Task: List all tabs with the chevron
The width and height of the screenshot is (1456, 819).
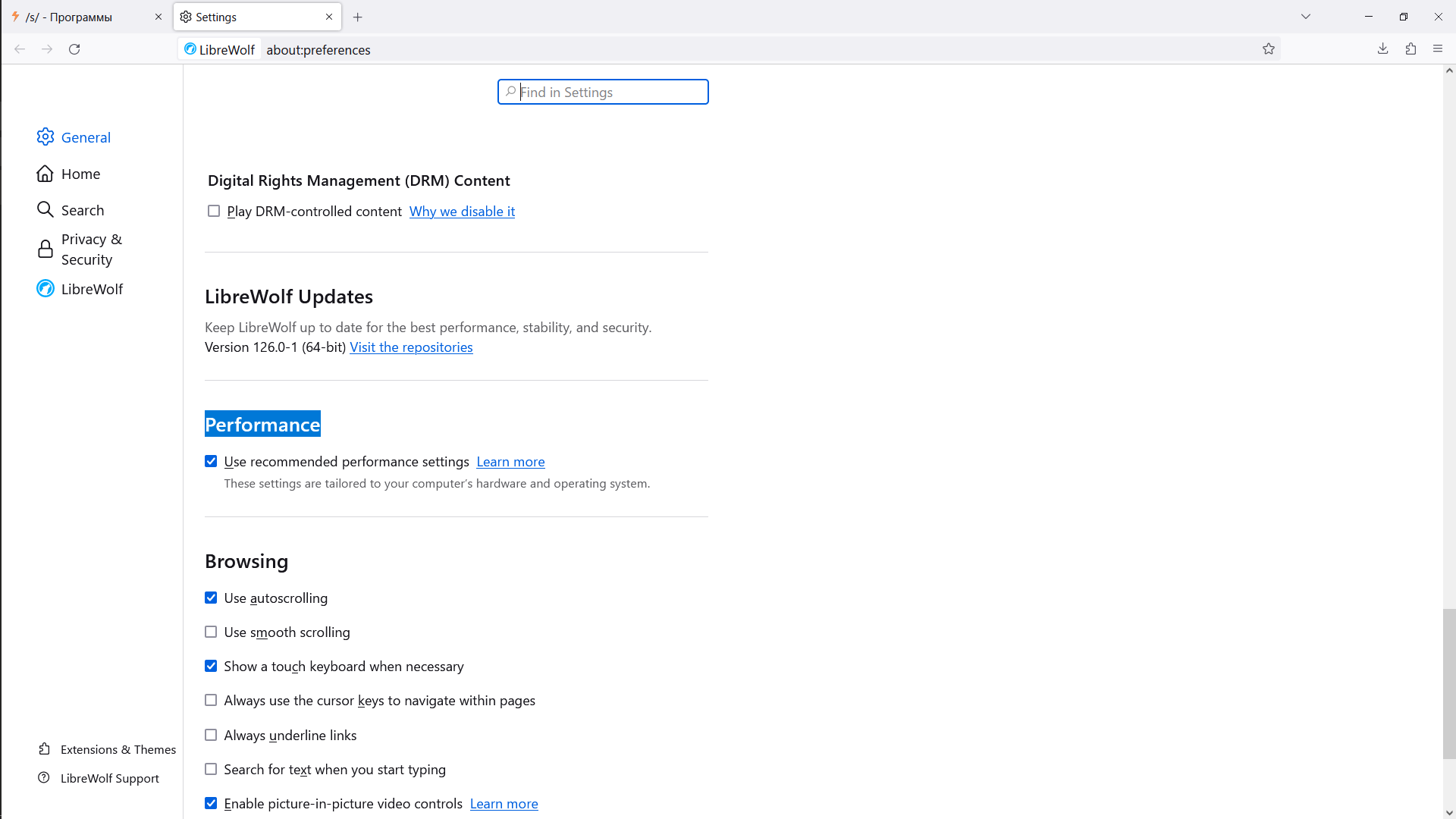Action: 1306,17
